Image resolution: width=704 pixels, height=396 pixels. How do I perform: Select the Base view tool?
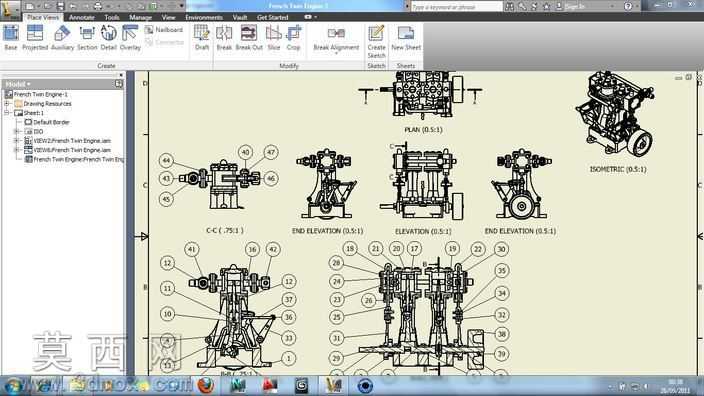[11, 37]
